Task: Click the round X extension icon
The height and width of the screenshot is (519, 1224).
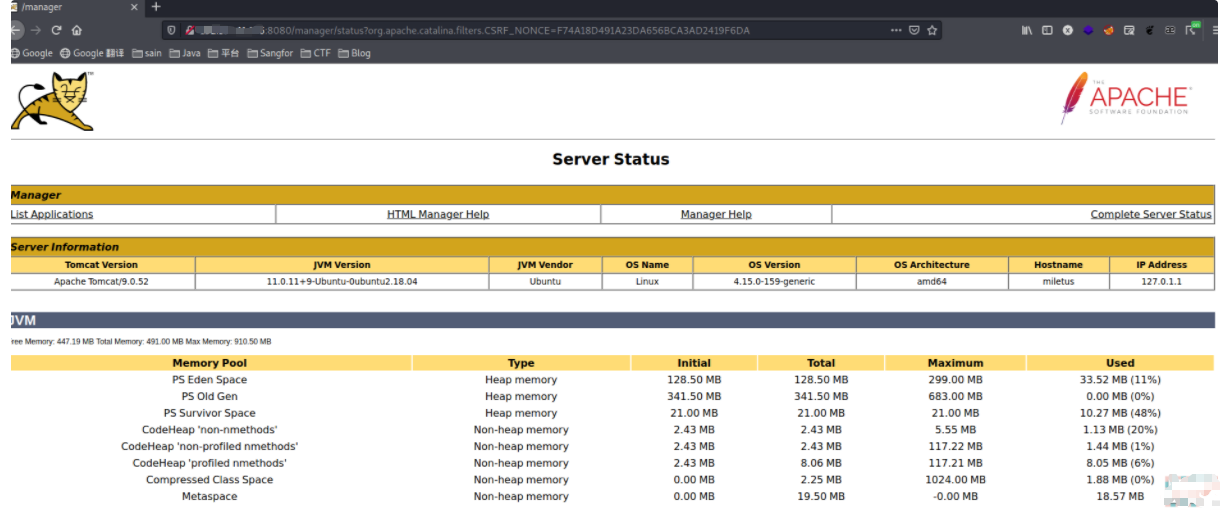Action: [1068, 30]
